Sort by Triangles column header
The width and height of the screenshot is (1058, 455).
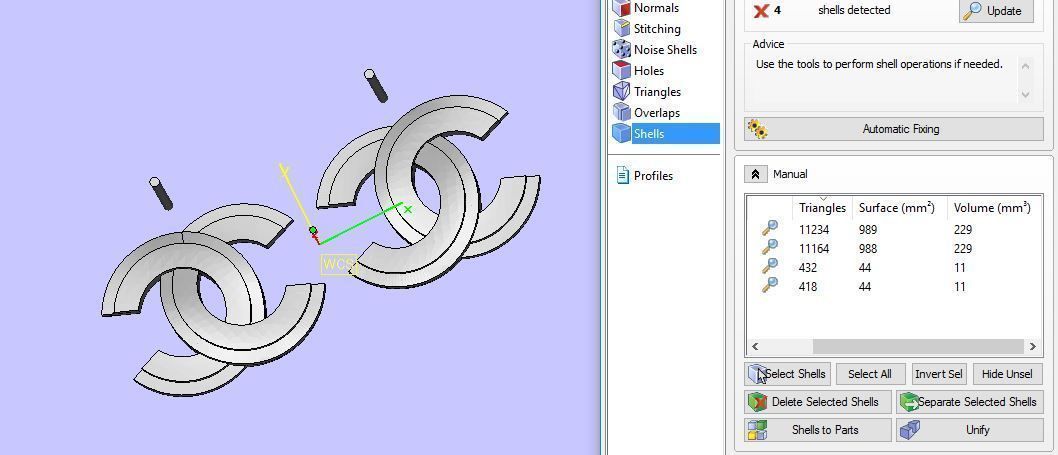point(823,208)
